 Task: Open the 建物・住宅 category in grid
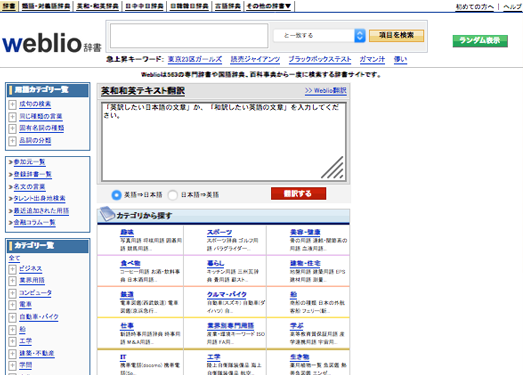[305, 264]
